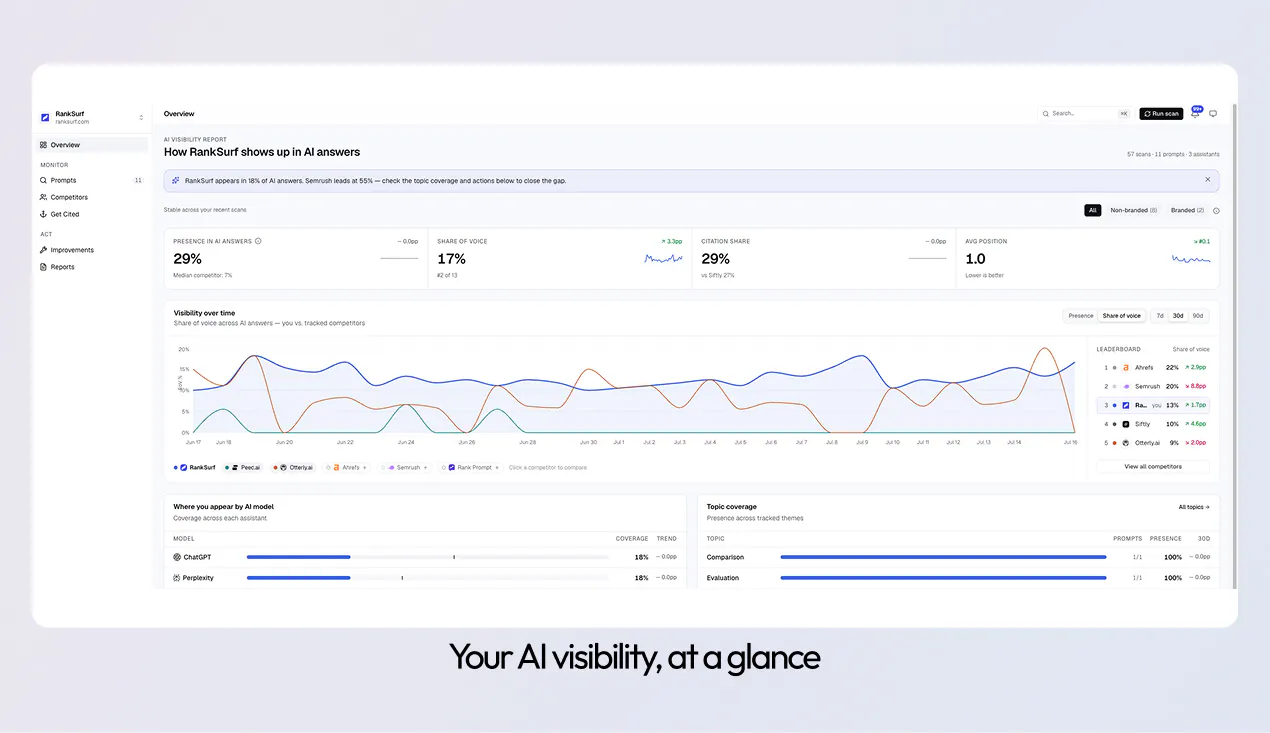
Task: Switch chart to Share of voice view
Action: (x=1121, y=316)
